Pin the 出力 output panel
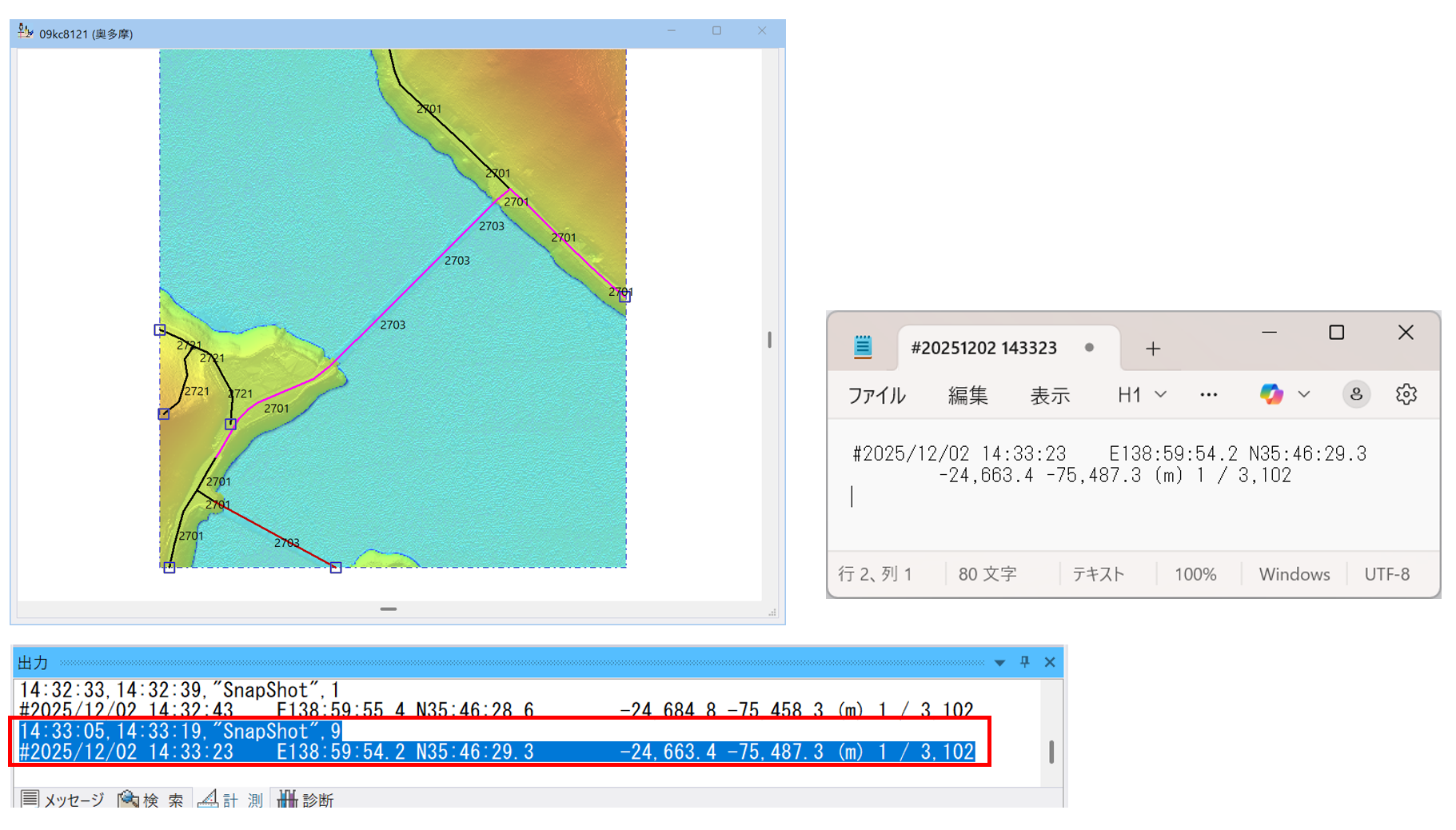This screenshot has height=830, width=1456. pyautogui.click(x=1024, y=662)
